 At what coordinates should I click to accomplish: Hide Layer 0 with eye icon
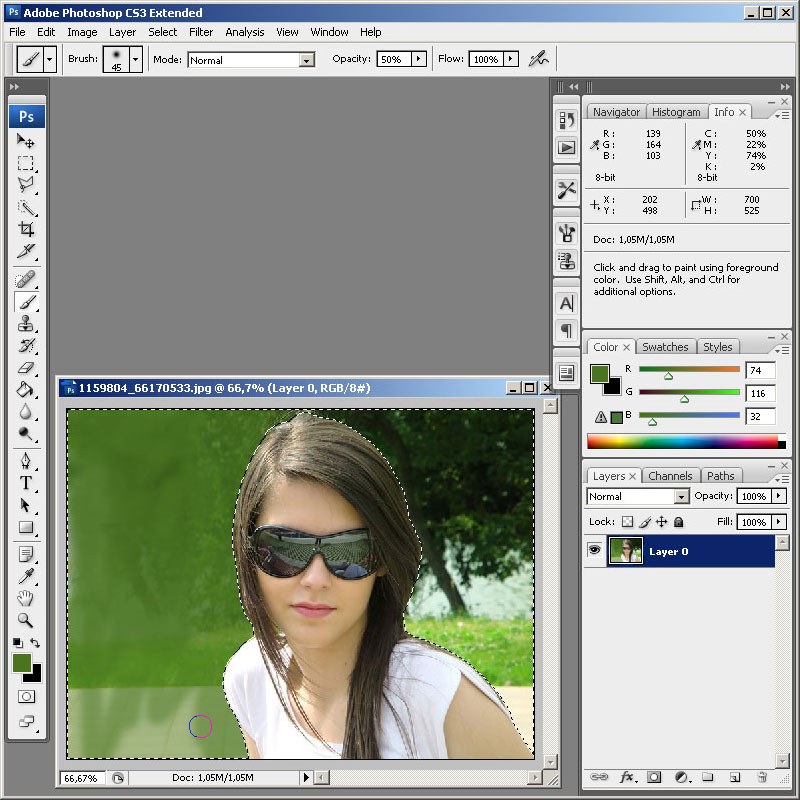click(595, 550)
